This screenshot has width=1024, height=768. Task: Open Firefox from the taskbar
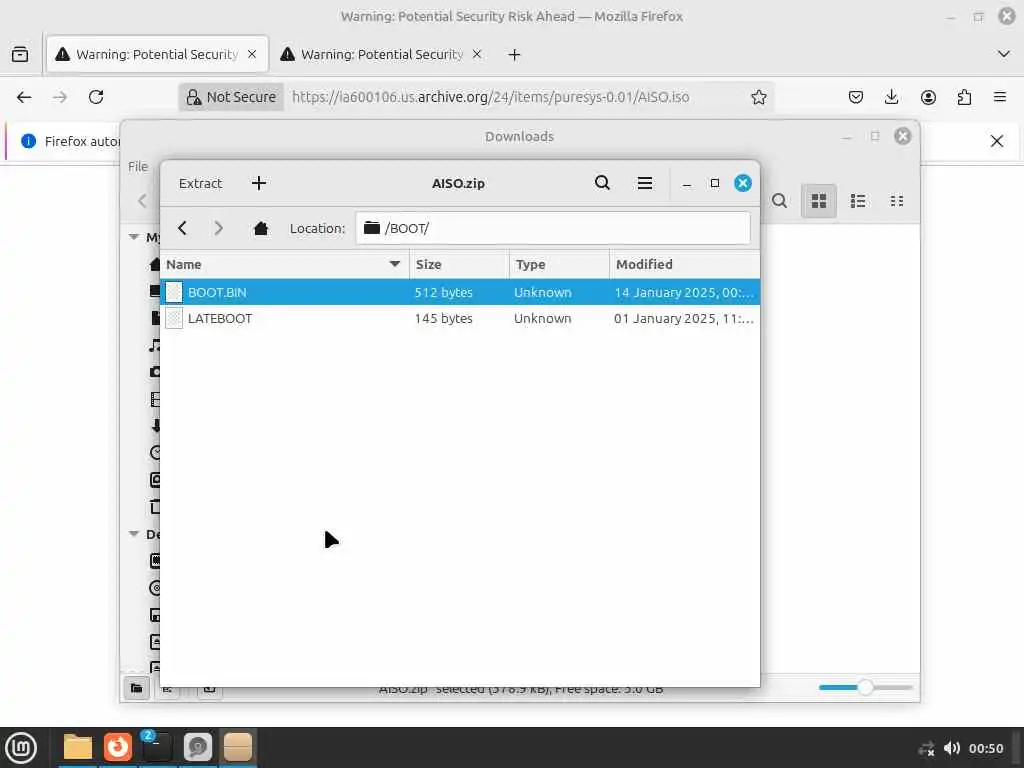click(x=118, y=747)
